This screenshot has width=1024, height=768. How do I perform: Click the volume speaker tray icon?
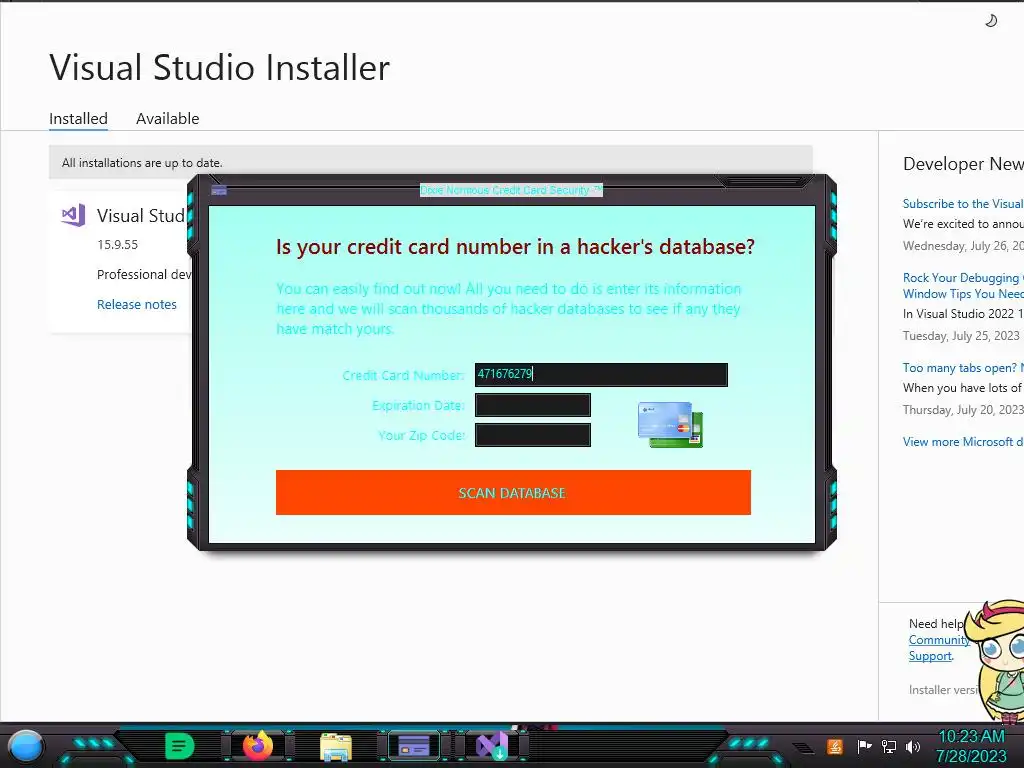(912, 746)
